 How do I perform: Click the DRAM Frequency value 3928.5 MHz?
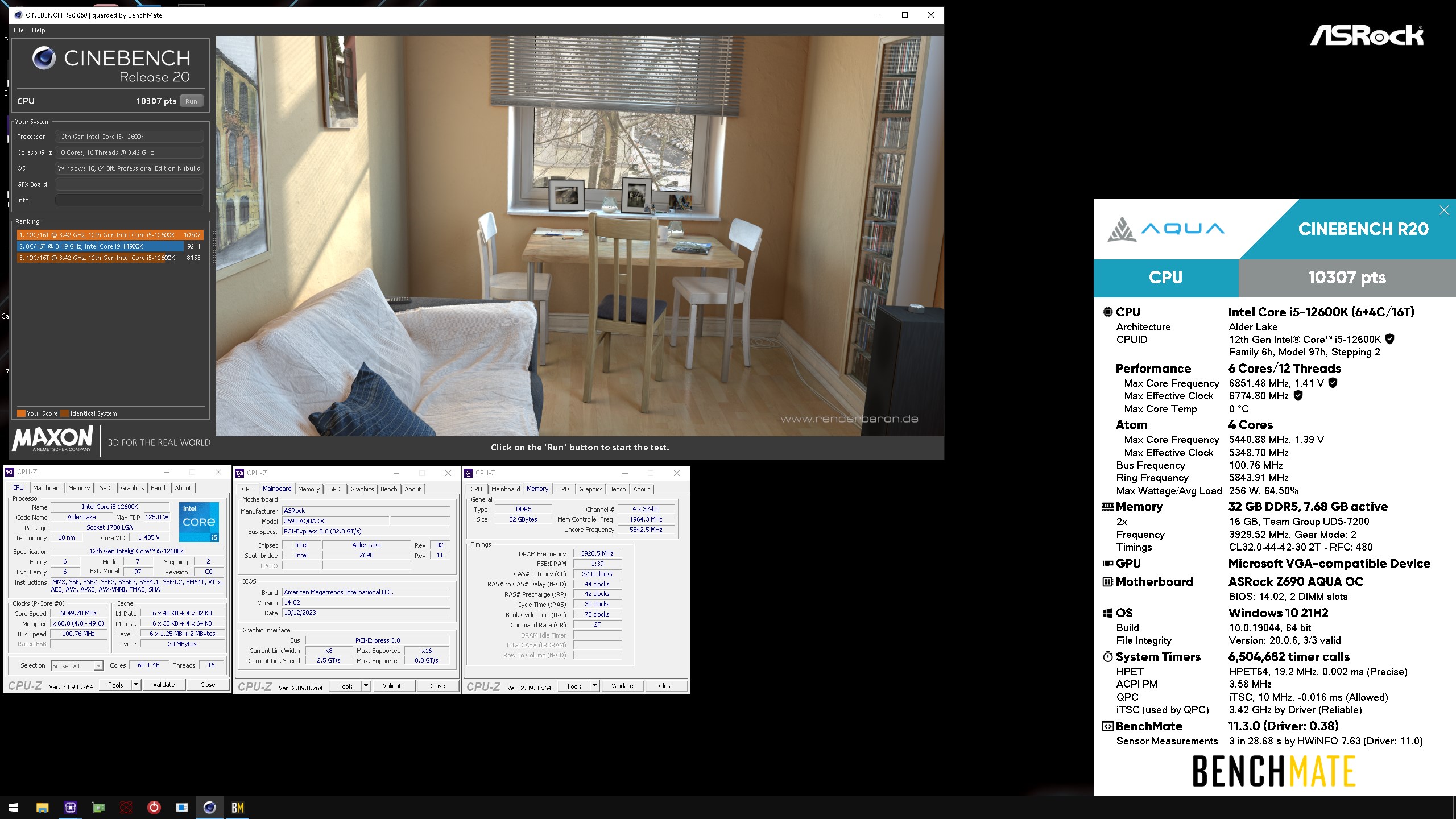[x=597, y=553]
